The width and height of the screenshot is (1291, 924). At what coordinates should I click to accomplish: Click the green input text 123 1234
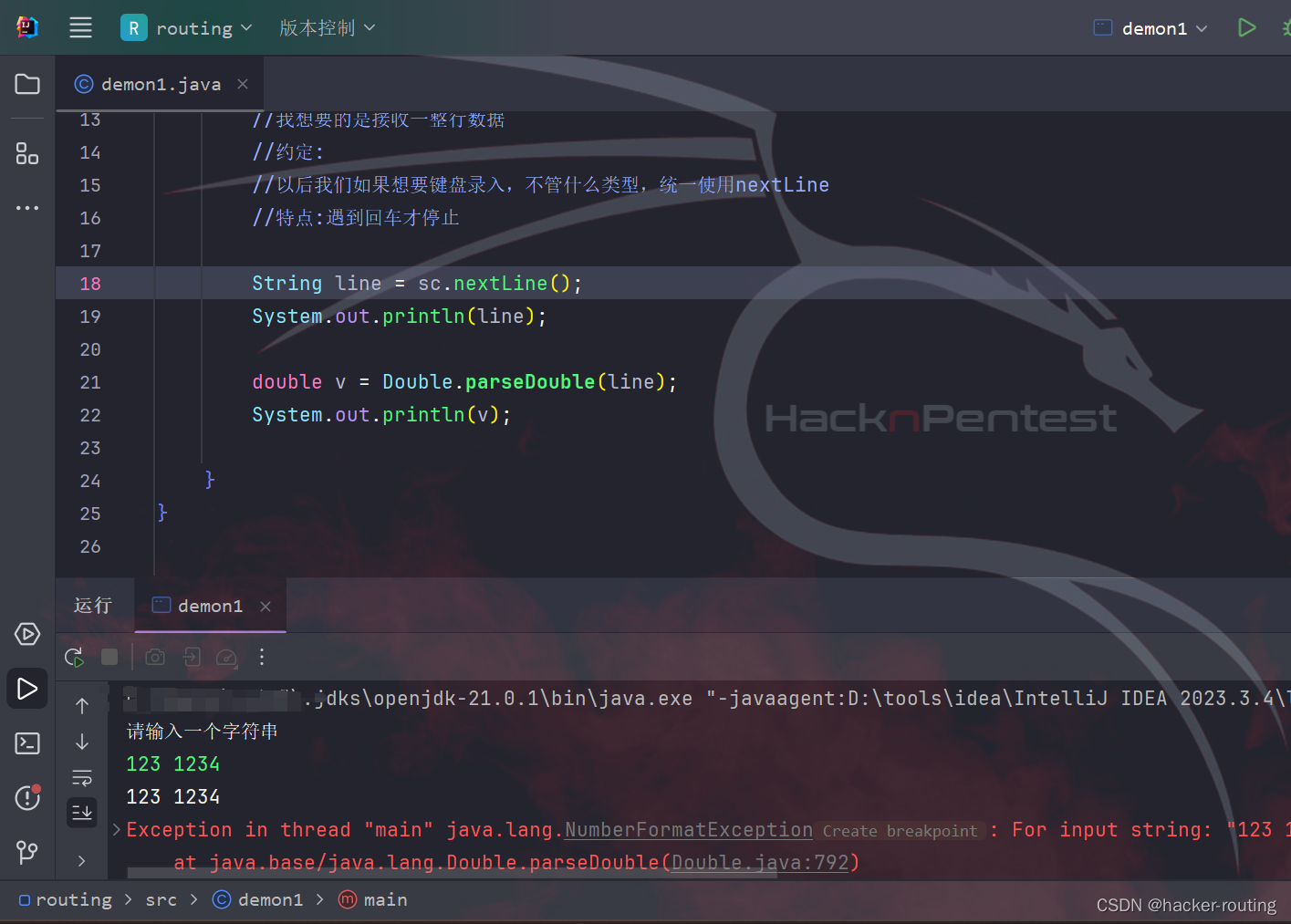173,764
